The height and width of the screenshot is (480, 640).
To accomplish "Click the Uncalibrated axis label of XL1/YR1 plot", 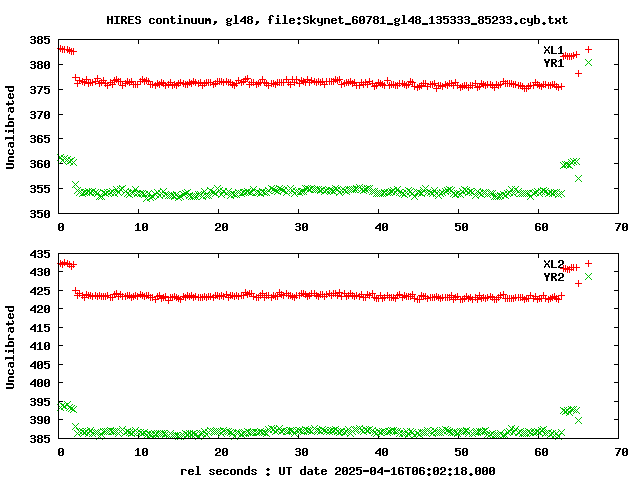I will pyautogui.click(x=10, y=127).
